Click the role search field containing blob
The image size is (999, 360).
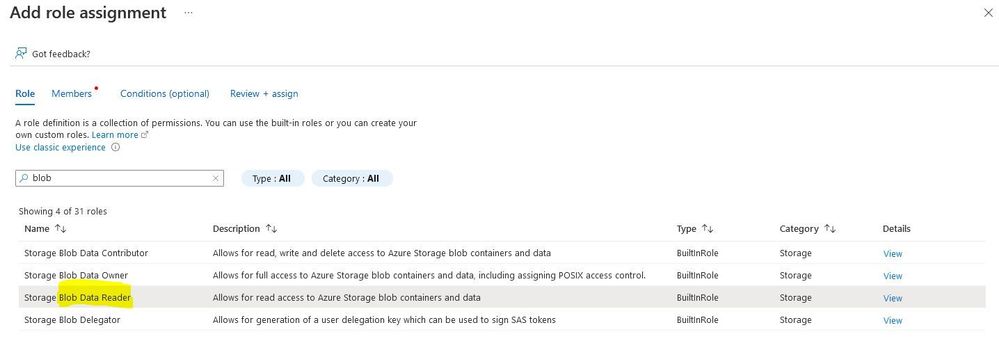point(119,178)
